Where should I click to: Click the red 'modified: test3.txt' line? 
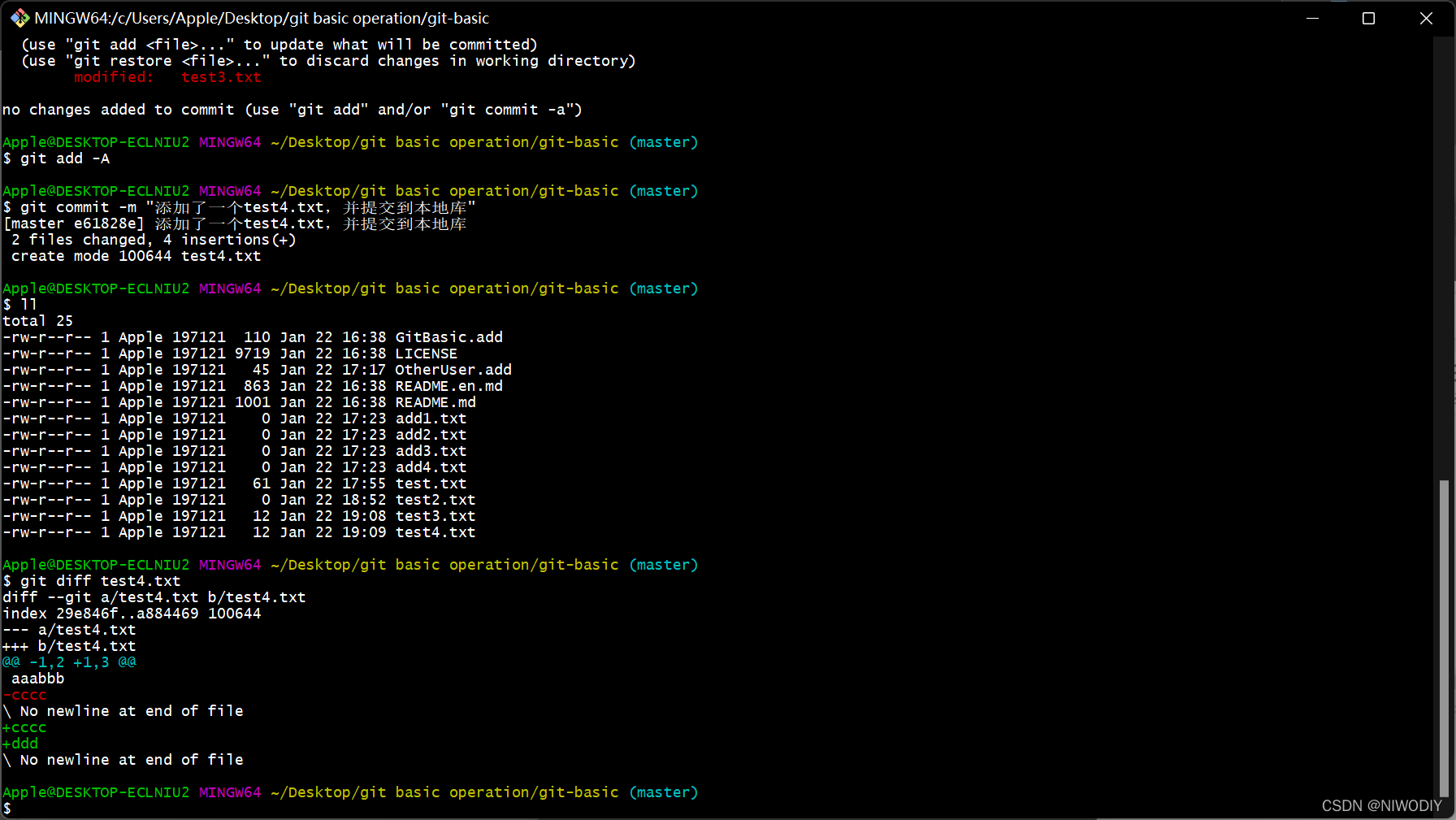click(x=167, y=77)
